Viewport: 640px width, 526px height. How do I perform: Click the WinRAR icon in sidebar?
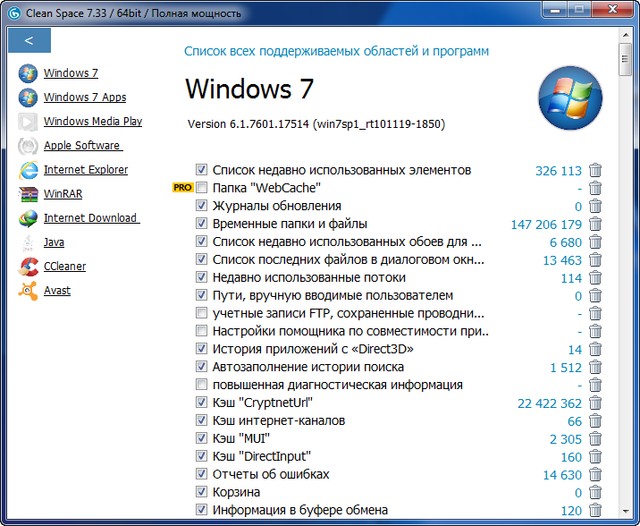click(x=28, y=194)
